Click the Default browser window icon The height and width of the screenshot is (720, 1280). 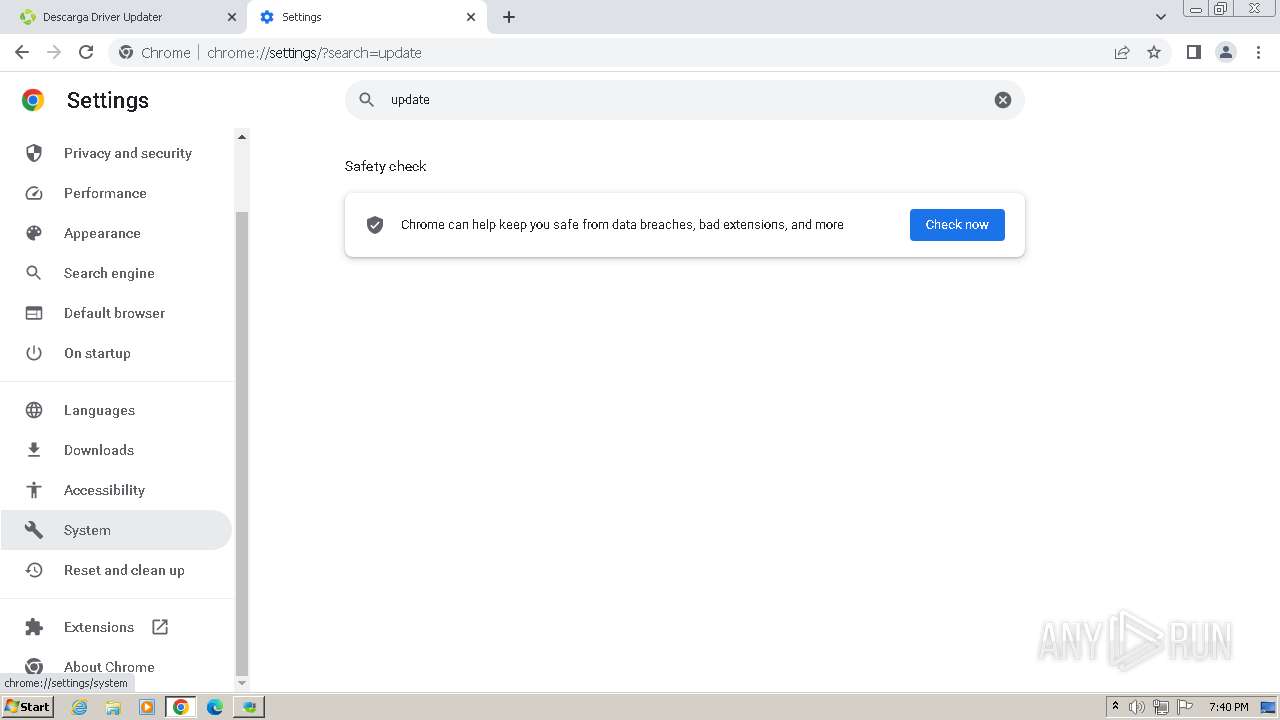click(34, 313)
